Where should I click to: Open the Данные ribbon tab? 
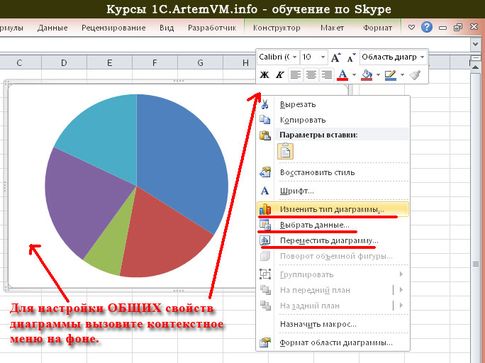click(52, 28)
